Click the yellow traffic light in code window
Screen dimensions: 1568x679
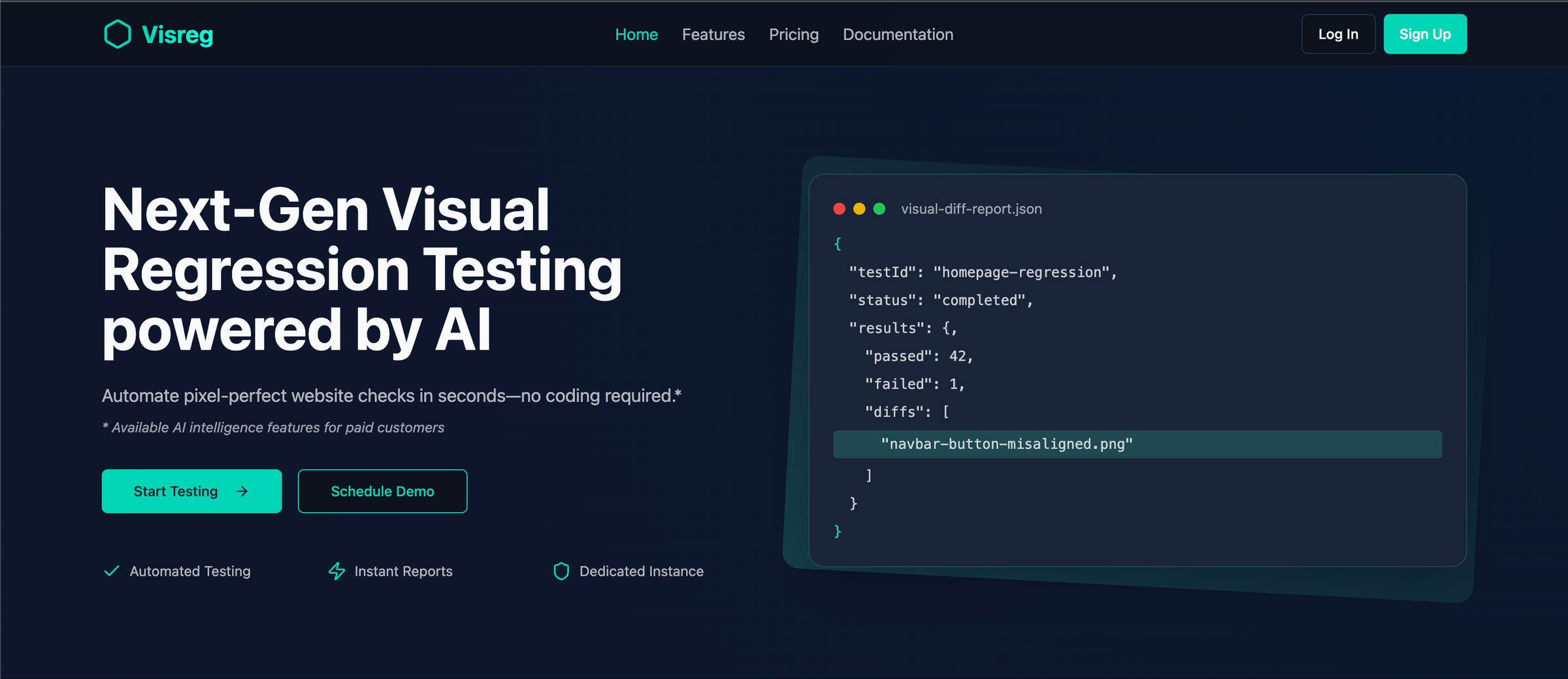pyautogui.click(x=858, y=208)
